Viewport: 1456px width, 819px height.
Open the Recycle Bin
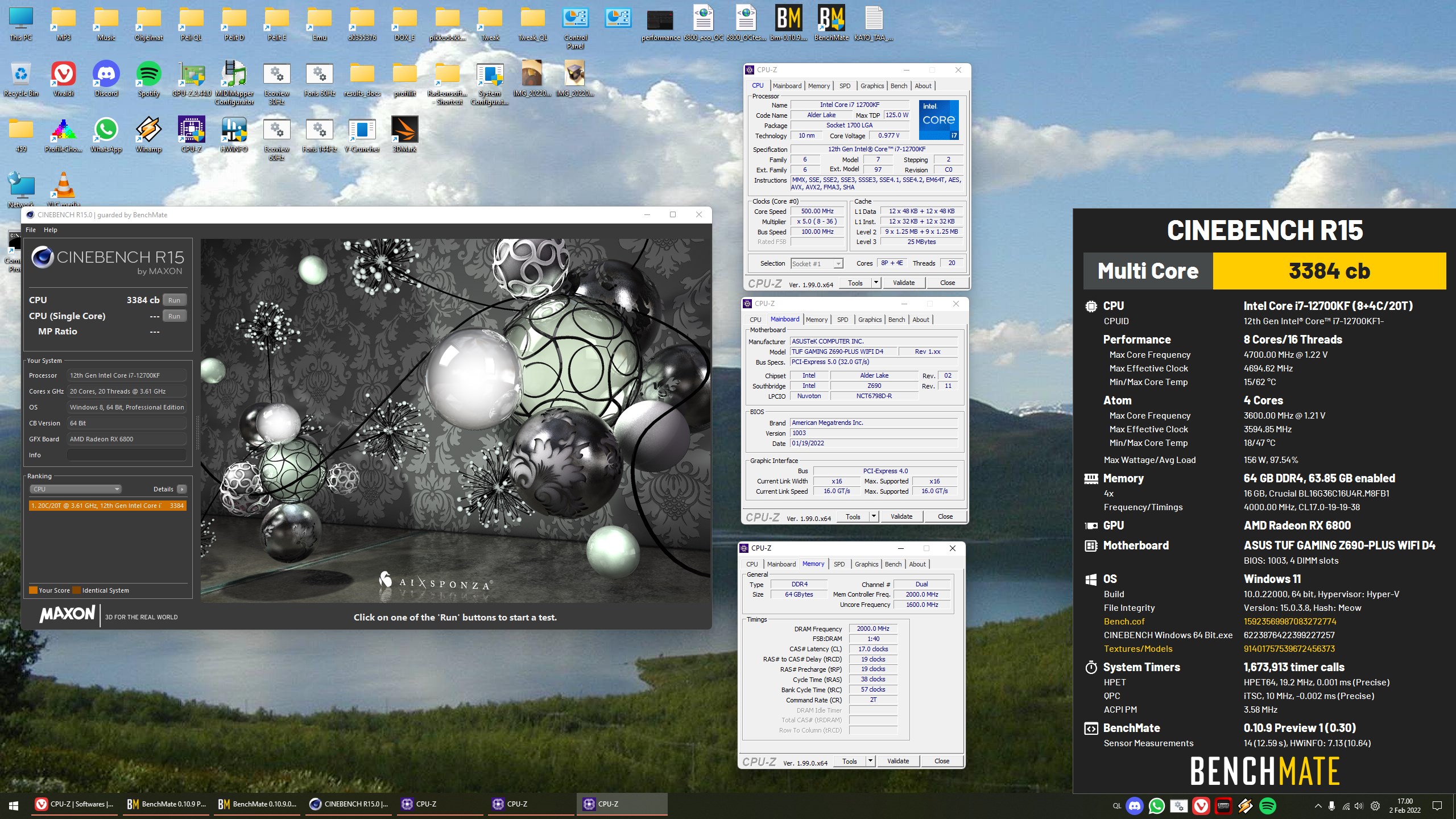(x=20, y=79)
